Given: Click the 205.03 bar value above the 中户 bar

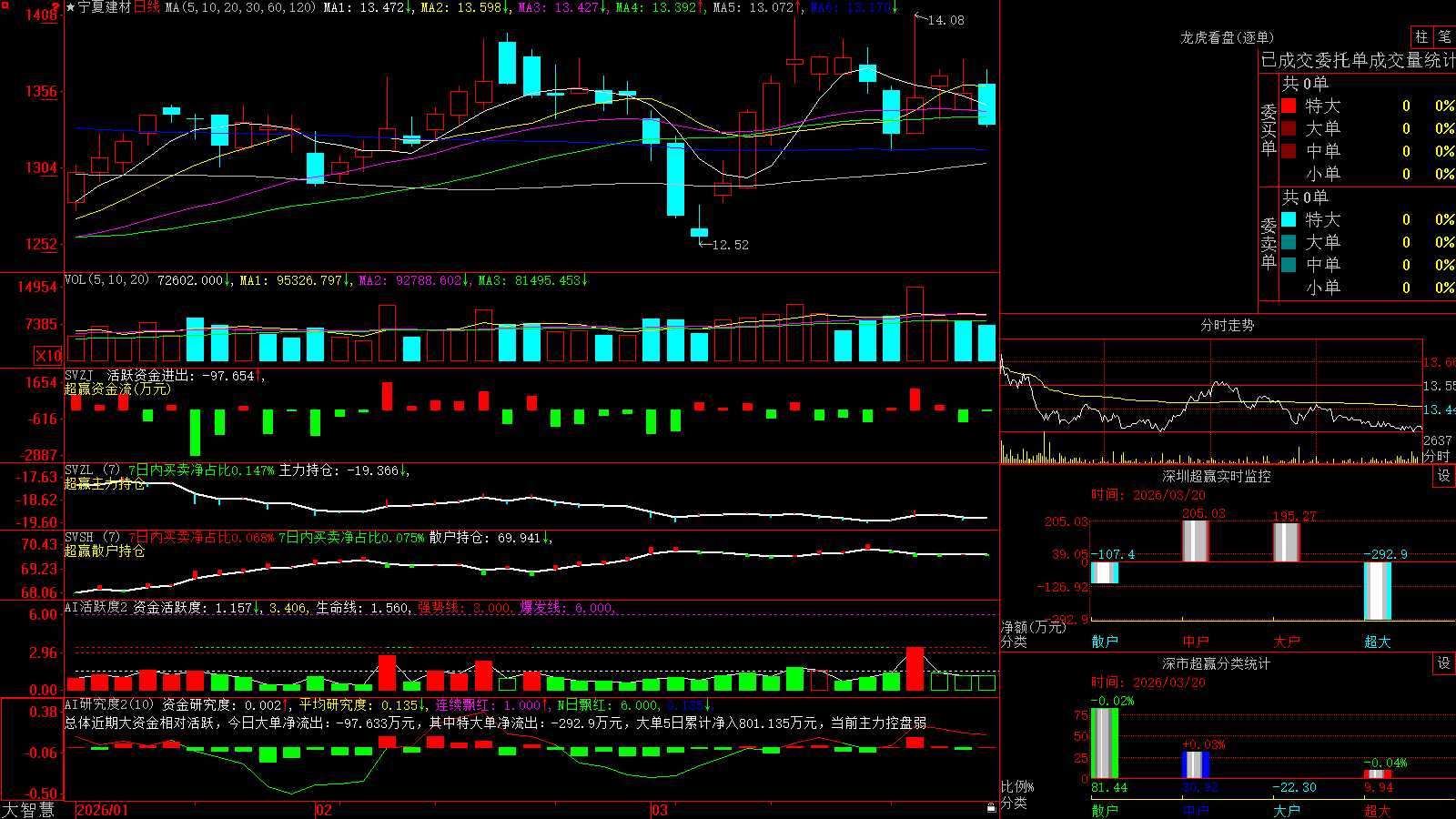Looking at the screenshot, I should 1204,513.
